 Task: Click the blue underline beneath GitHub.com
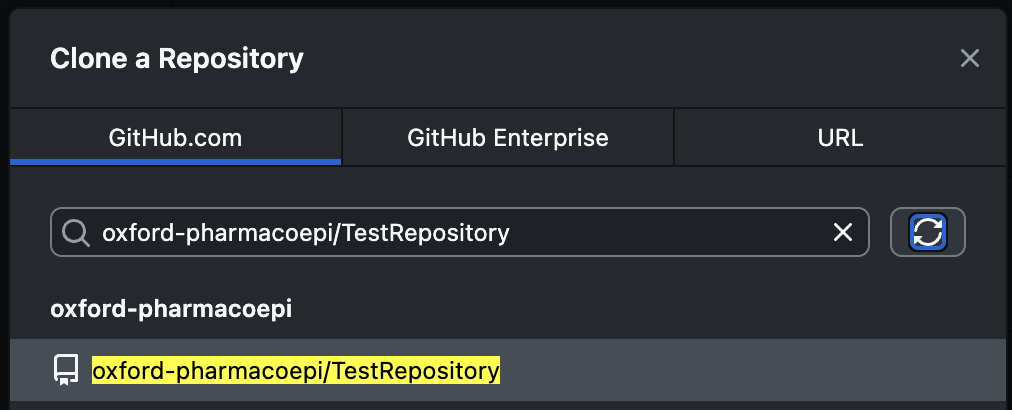175,162
